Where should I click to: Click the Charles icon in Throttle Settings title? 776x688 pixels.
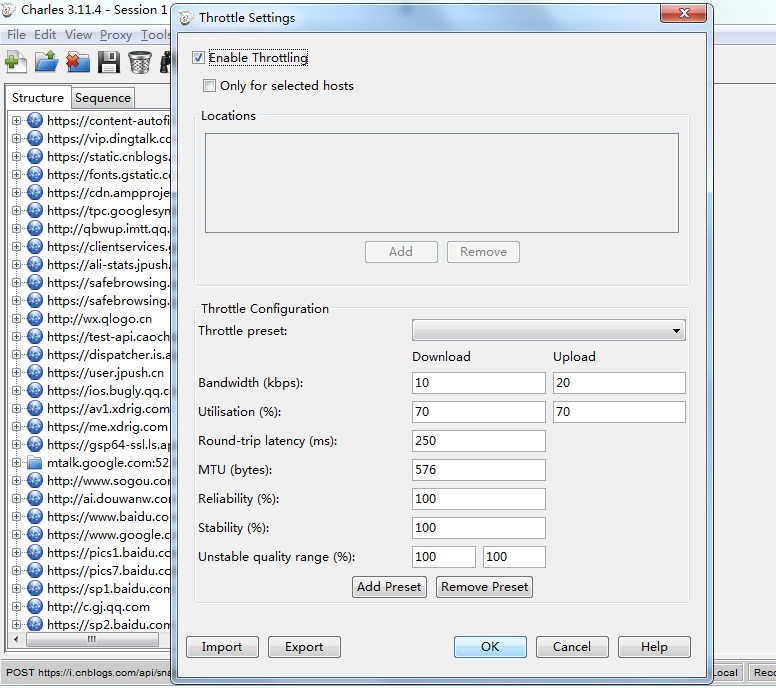click(186, 18)
